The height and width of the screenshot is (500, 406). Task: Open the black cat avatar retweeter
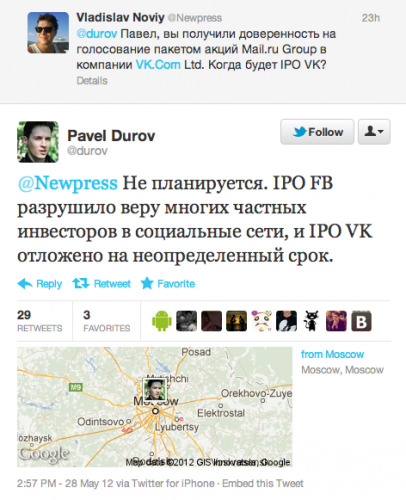point(311,321)
